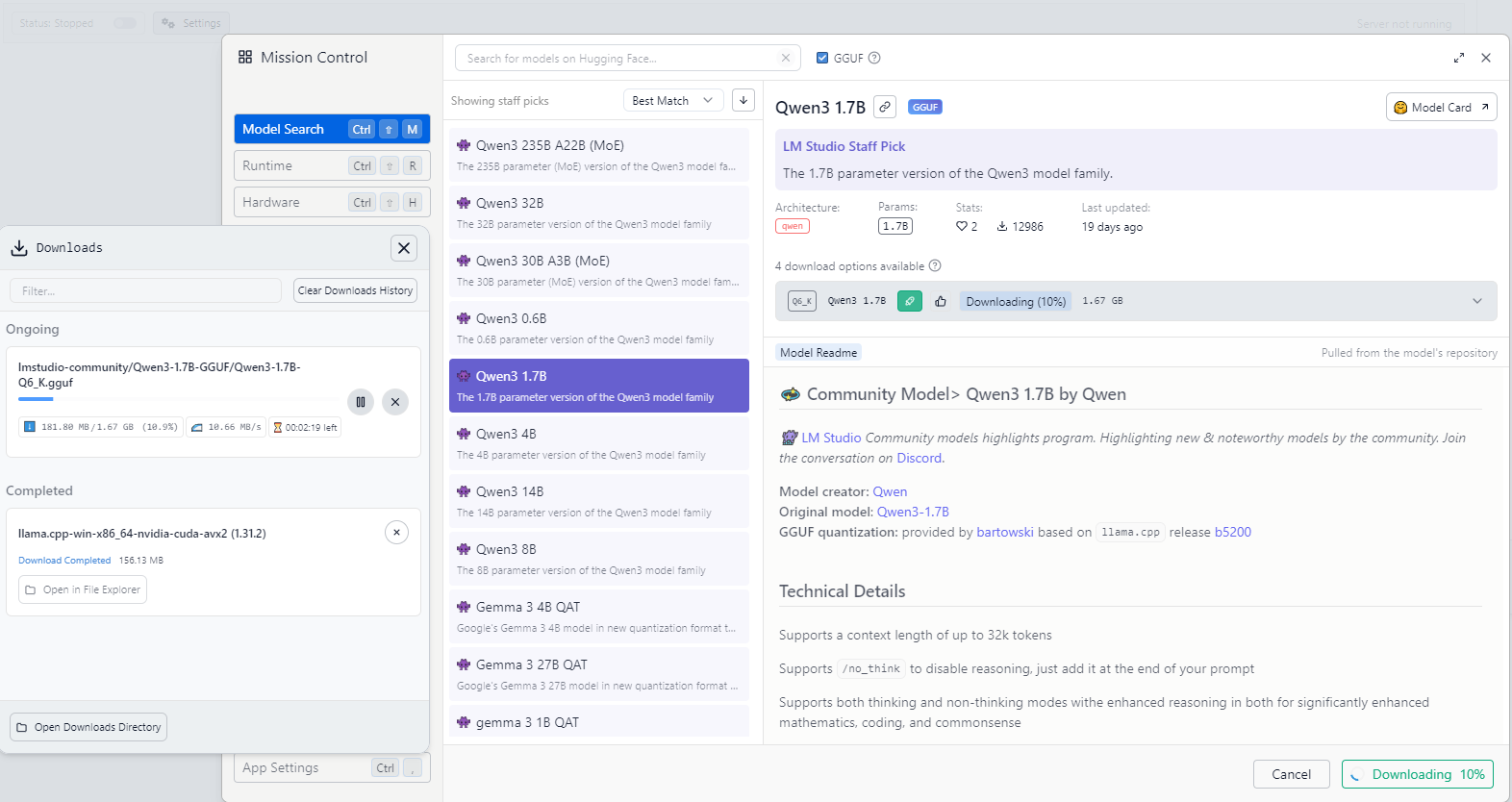Click the thumbs up icon on Q6_K option
The height and width of the screenshot is (802, 1512).
tap(941, 301)
